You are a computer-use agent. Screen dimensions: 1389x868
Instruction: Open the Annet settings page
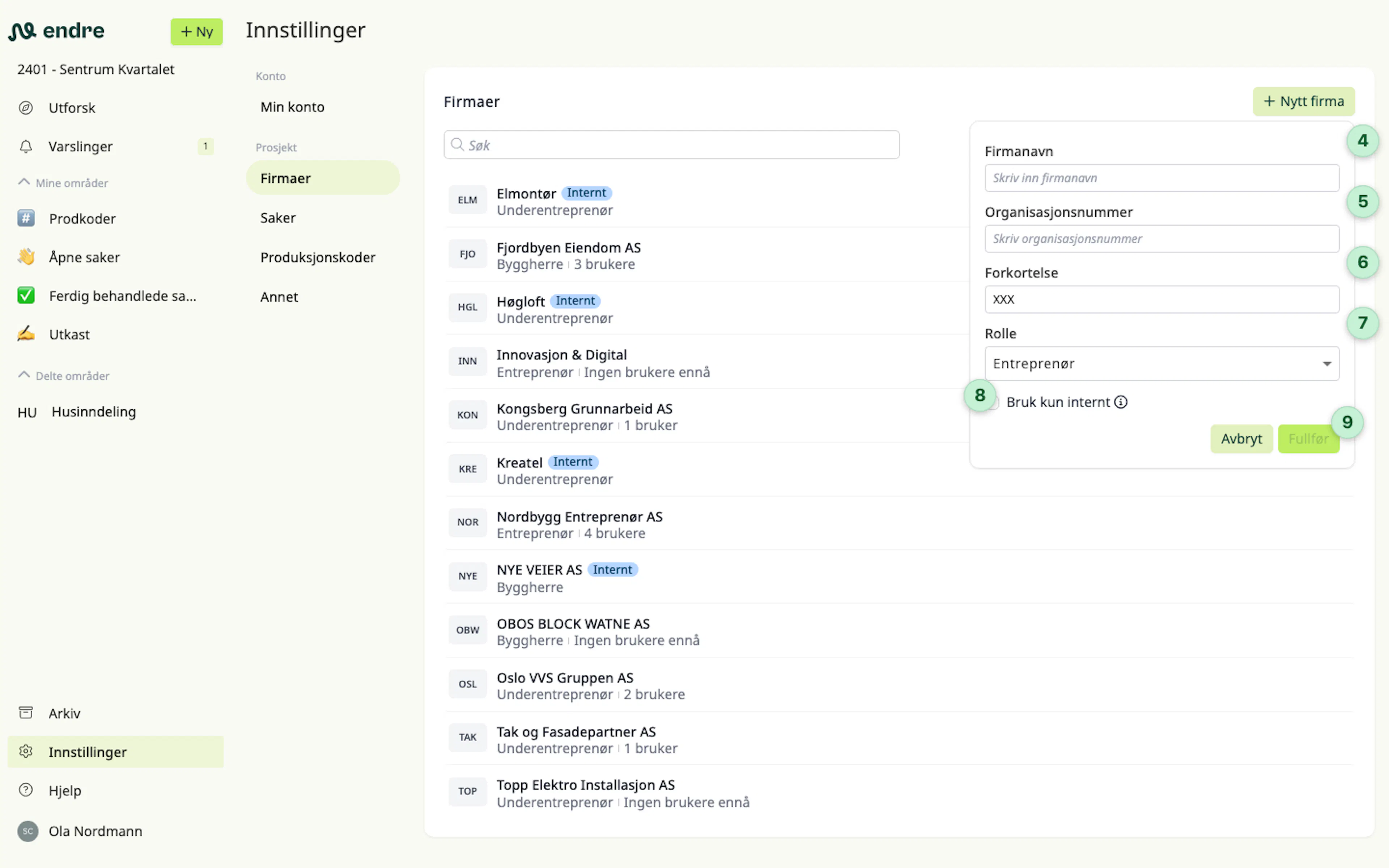click(279, 297)
